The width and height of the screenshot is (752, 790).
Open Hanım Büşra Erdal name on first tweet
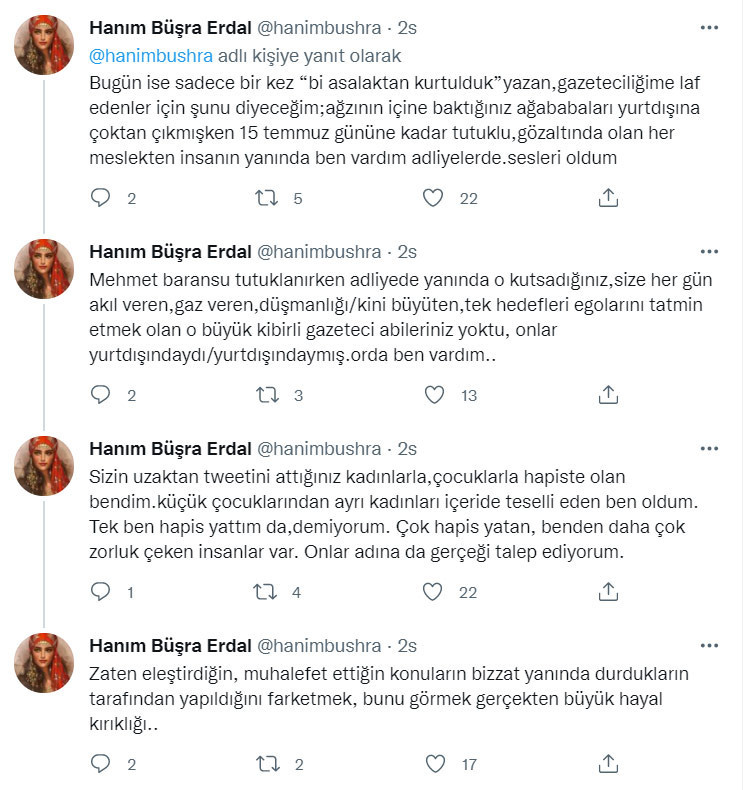click(171, 27)
